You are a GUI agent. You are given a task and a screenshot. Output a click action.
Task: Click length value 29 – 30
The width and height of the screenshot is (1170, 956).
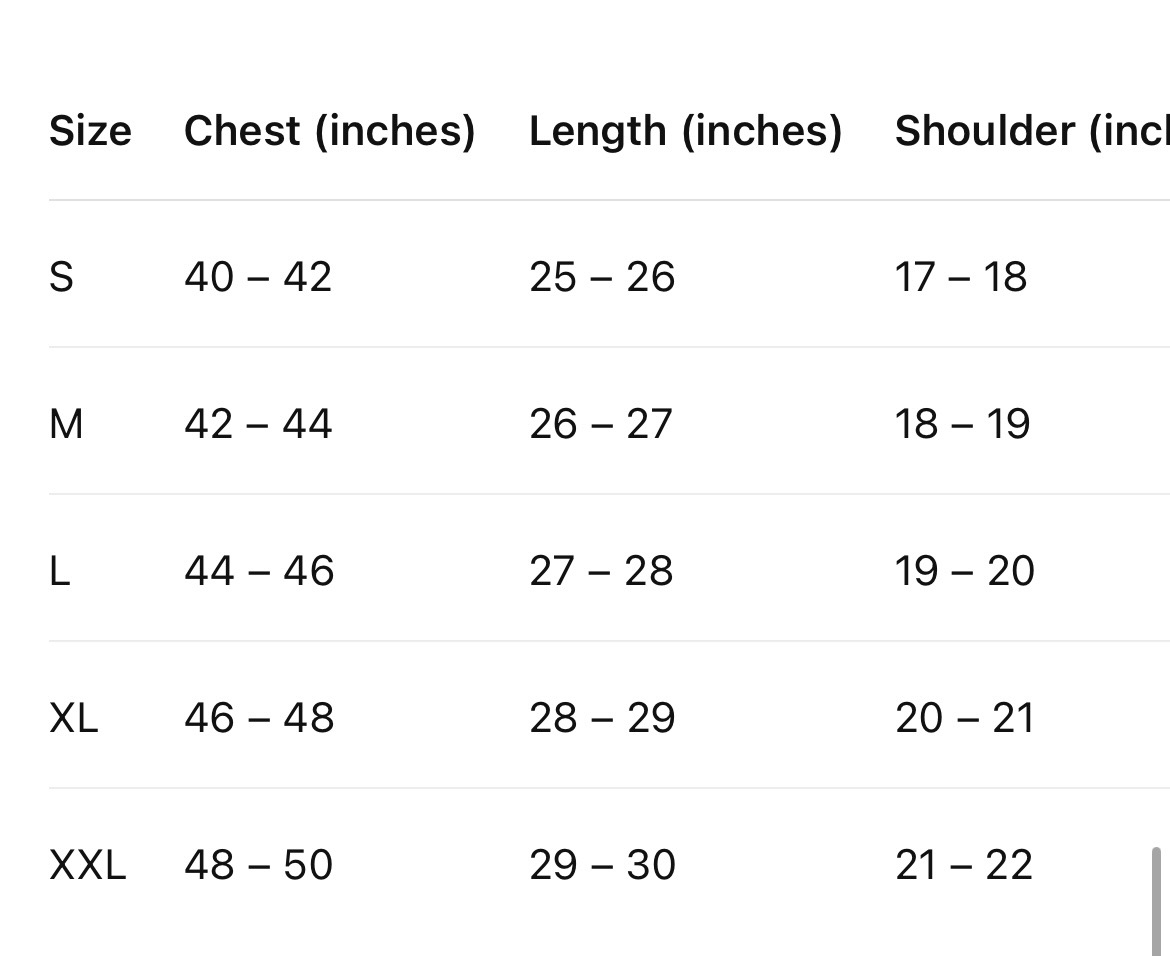(602, 866)
